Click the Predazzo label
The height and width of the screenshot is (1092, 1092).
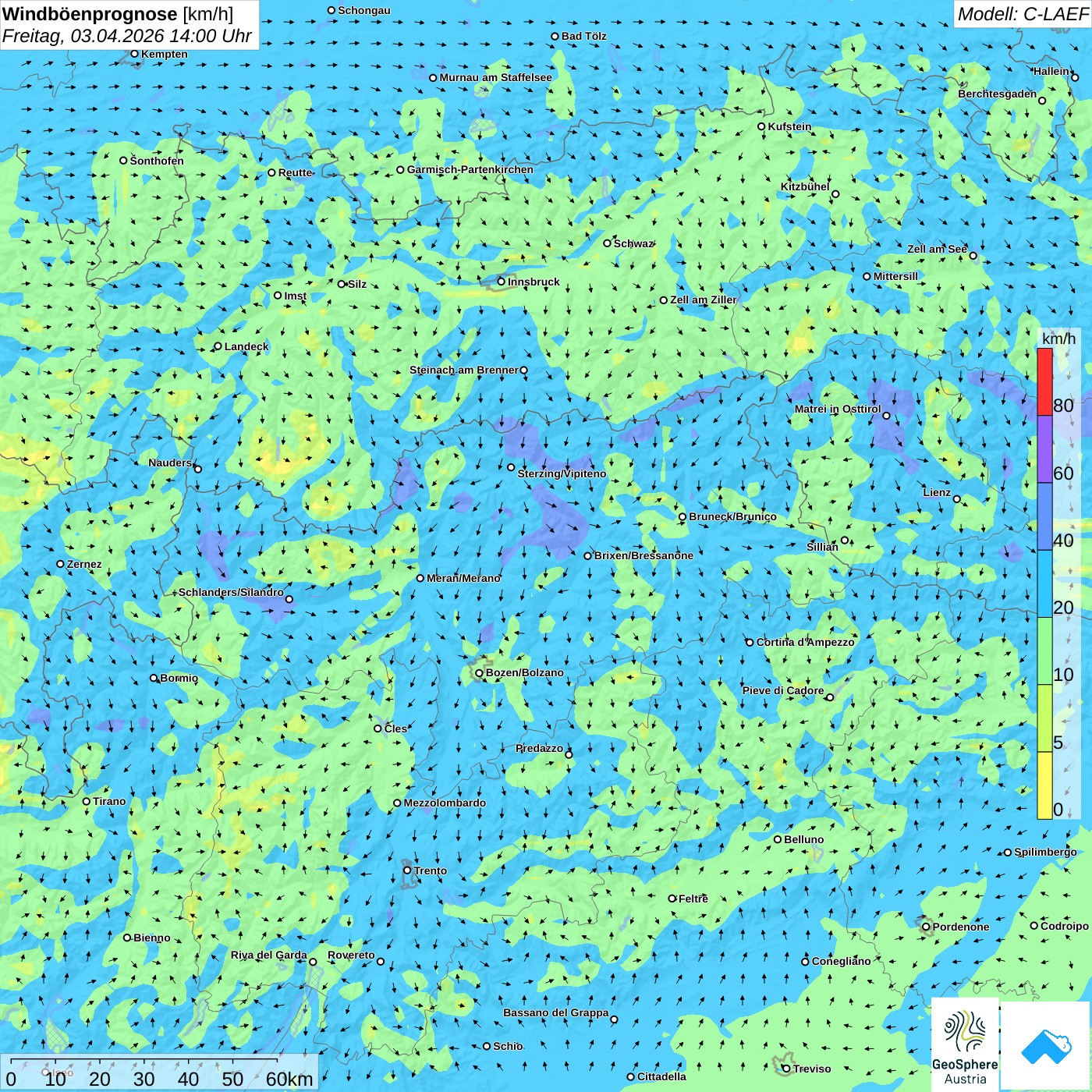[x=539, y=748]
